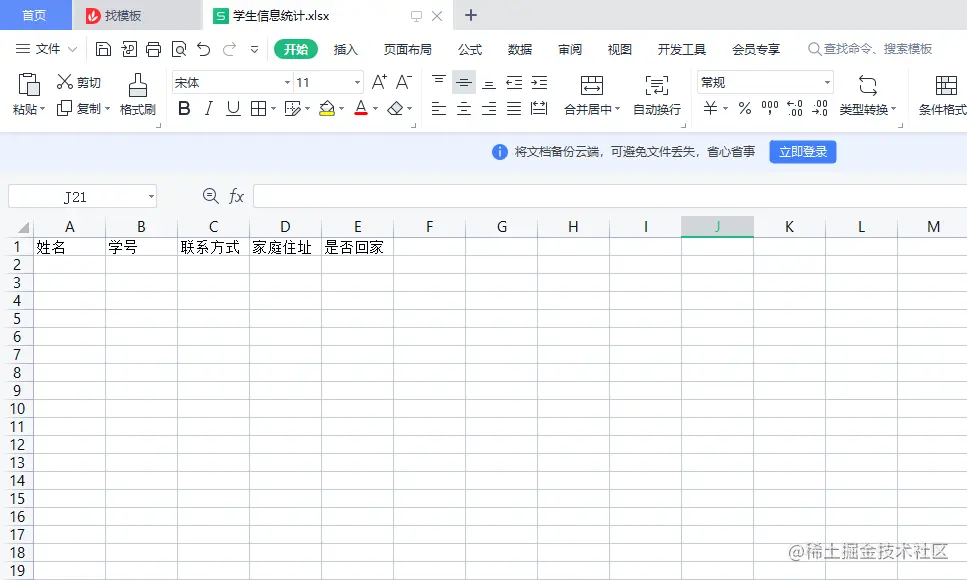The height and width of the screenshot is (580, 967).
Task: Click Justify alignment icon
Action: click(514, 109)
